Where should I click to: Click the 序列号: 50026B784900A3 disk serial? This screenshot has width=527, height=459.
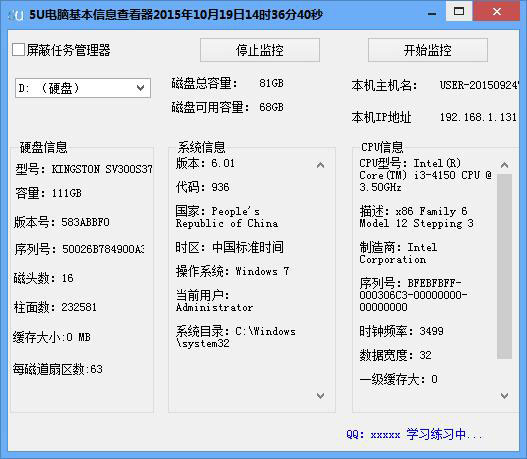[x=80, y=249]
